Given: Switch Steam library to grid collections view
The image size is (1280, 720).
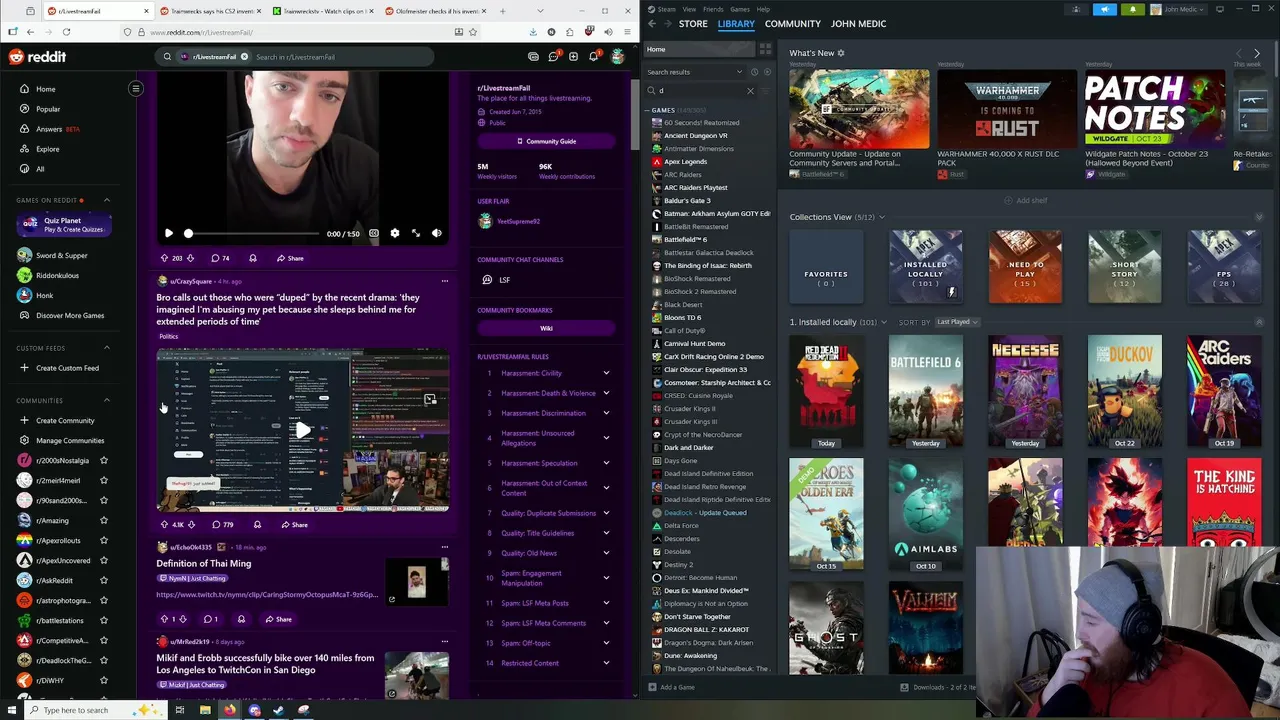Looking at the screenshot, I should click(x=765, y=49).
